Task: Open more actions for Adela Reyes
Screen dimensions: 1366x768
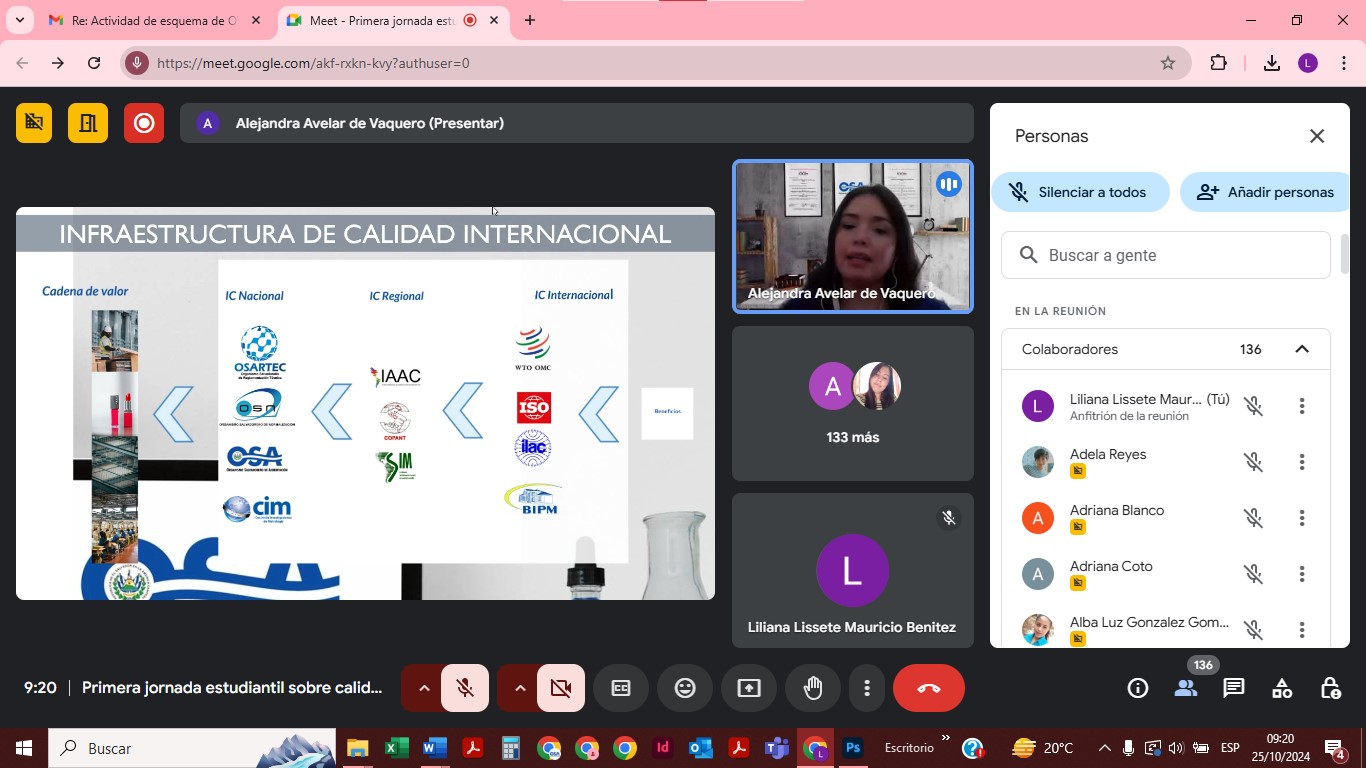Action: tap(1302, 462)
